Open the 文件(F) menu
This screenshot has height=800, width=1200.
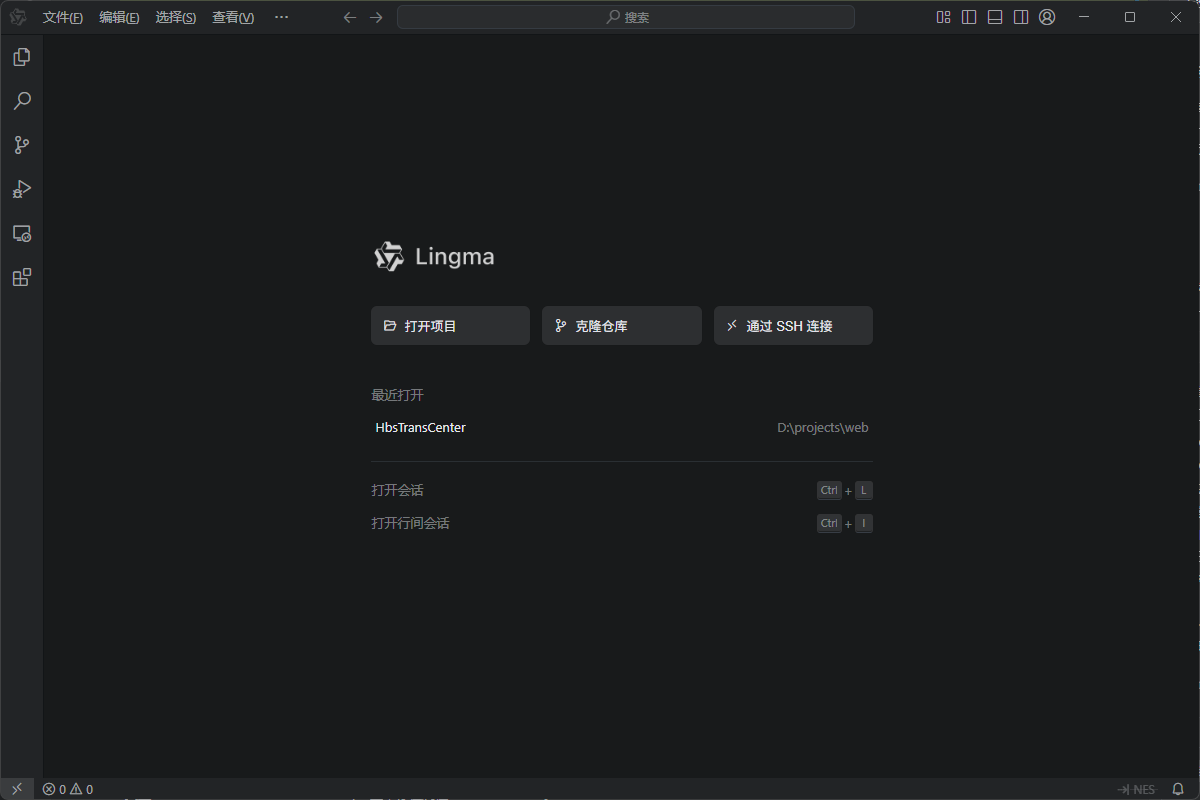tap(63, 17)
